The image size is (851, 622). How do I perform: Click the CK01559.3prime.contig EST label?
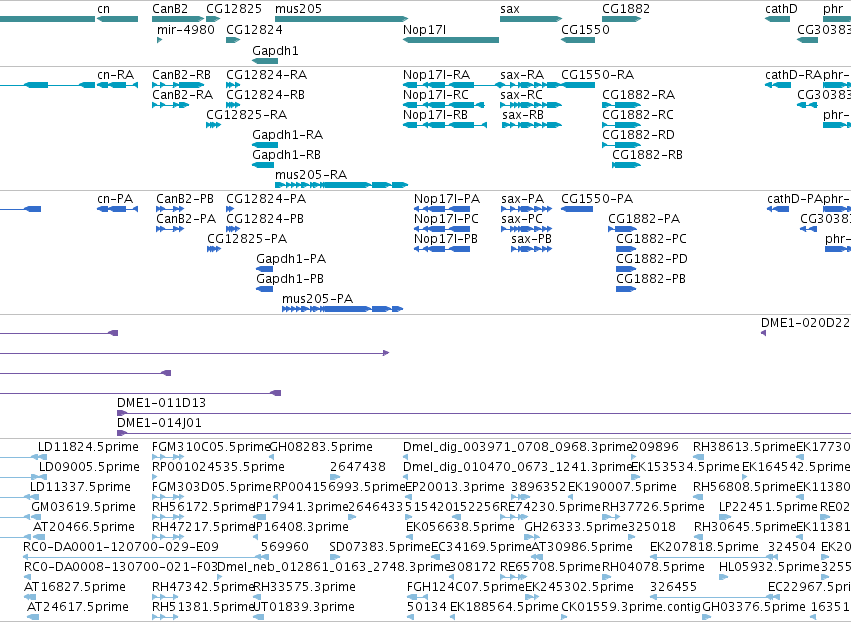click(631, 607)
